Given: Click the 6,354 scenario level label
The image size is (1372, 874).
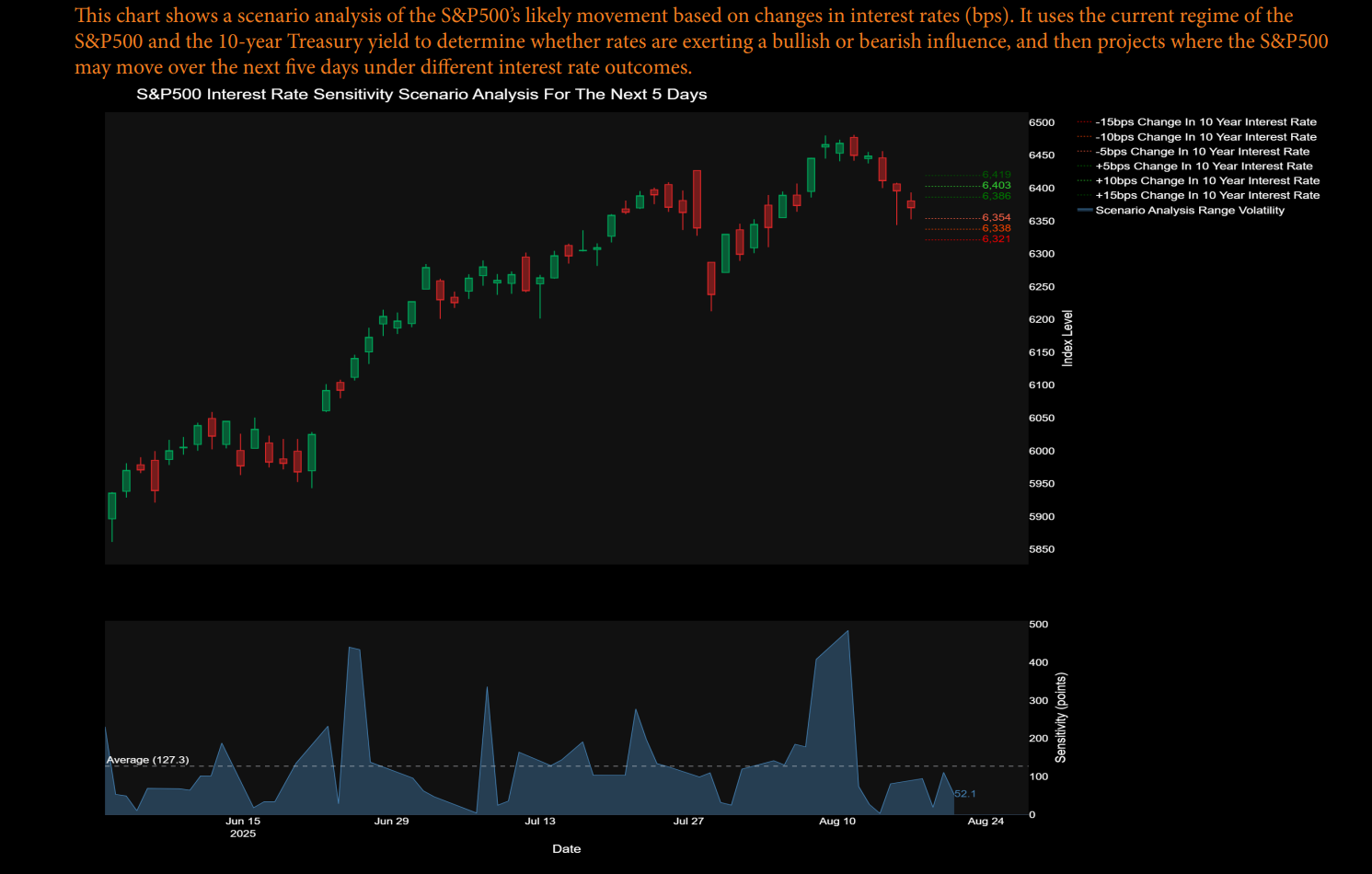Looking at the screenshot, I should (997, 218).
